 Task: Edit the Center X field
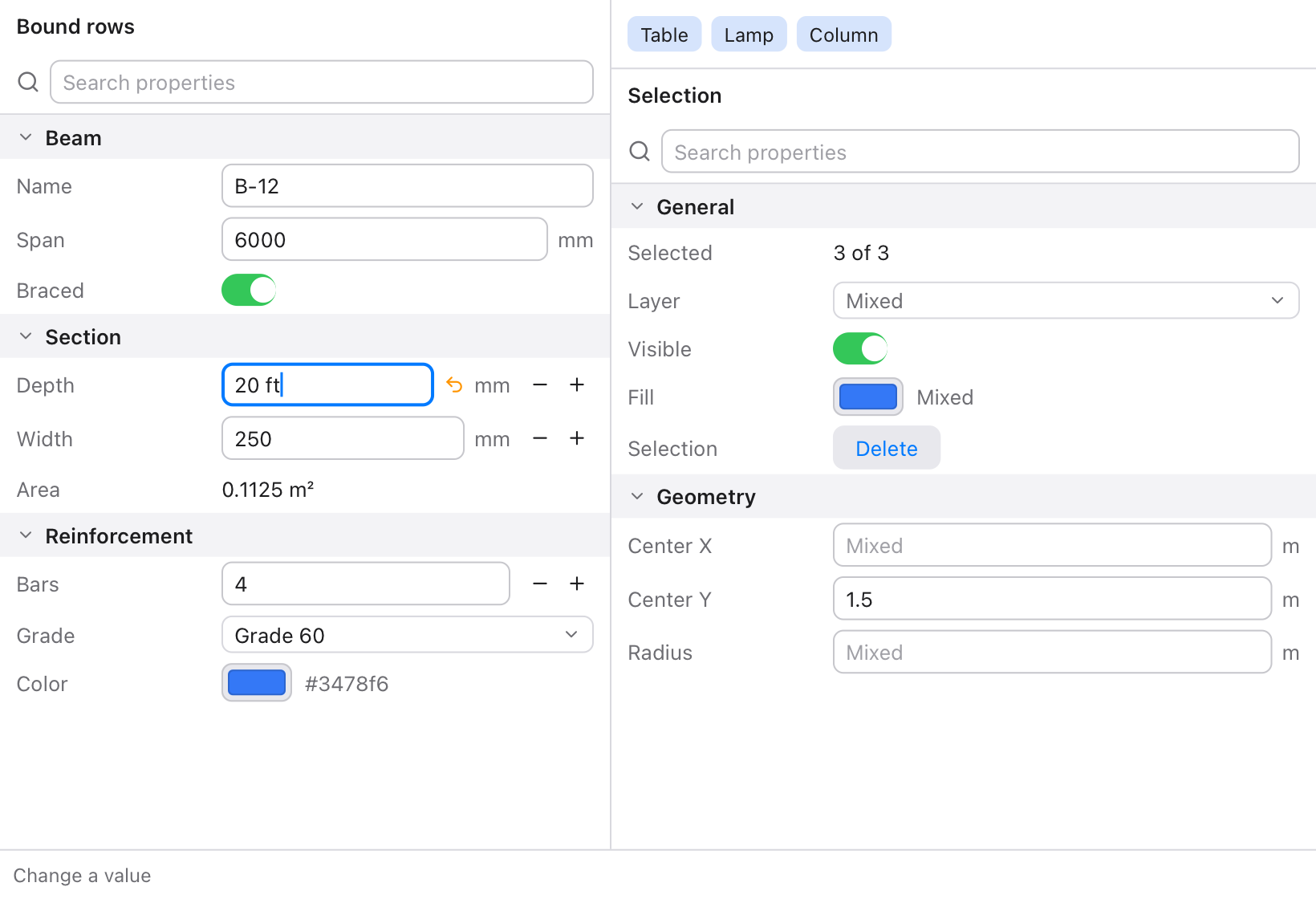(1052, 545)
